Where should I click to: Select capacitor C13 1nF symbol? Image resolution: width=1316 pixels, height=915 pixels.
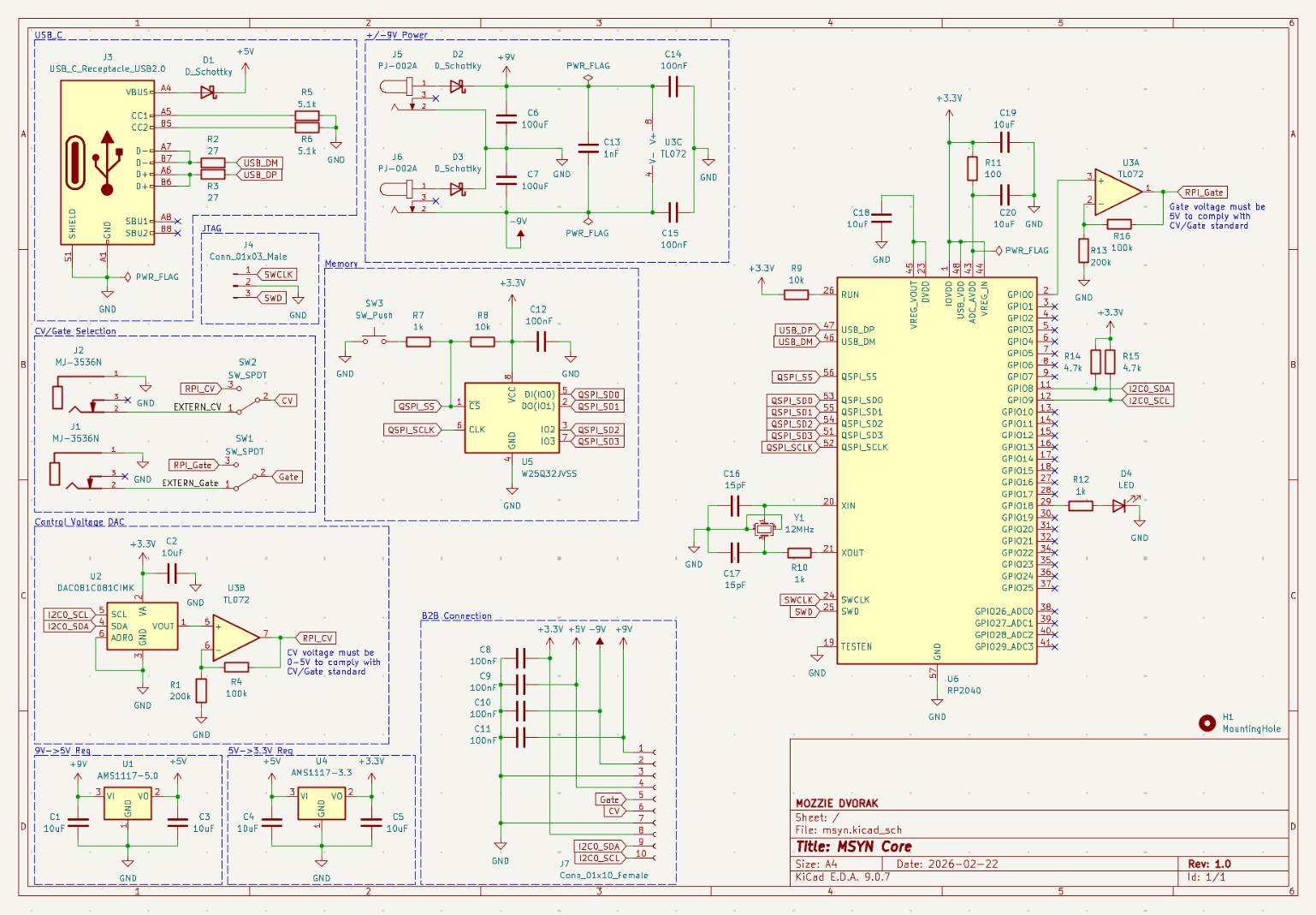coord(588,148)
